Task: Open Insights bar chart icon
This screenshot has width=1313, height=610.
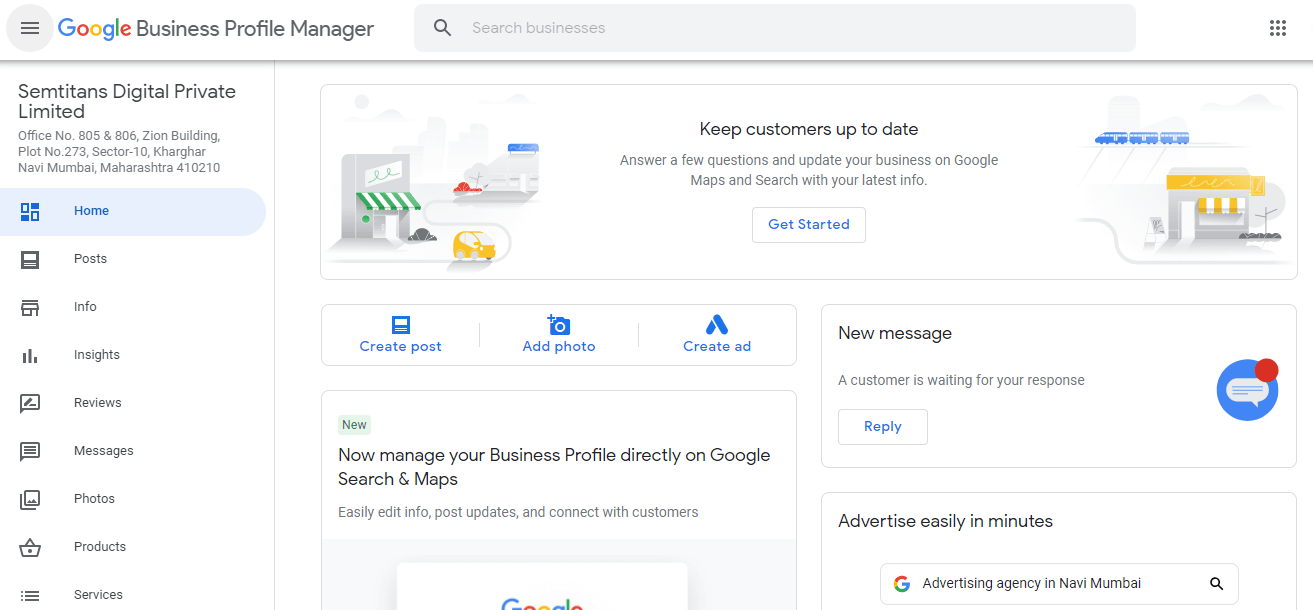Action: (30, 355)
